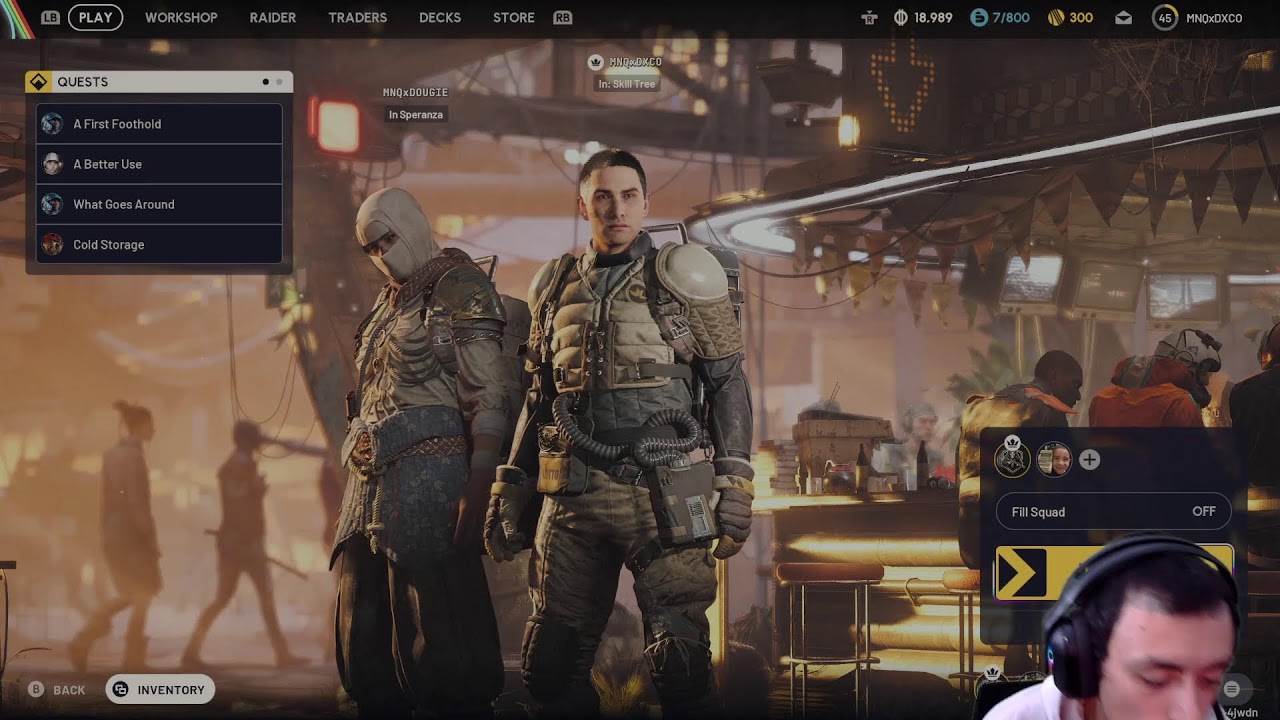Click the What Goes Around trader portrait
Viewport: 1280px width, 720px height.
tap(52, 204)
